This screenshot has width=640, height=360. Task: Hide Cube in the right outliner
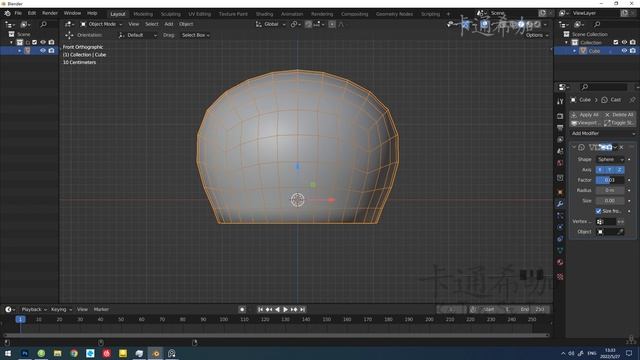[x=624, y=51]
